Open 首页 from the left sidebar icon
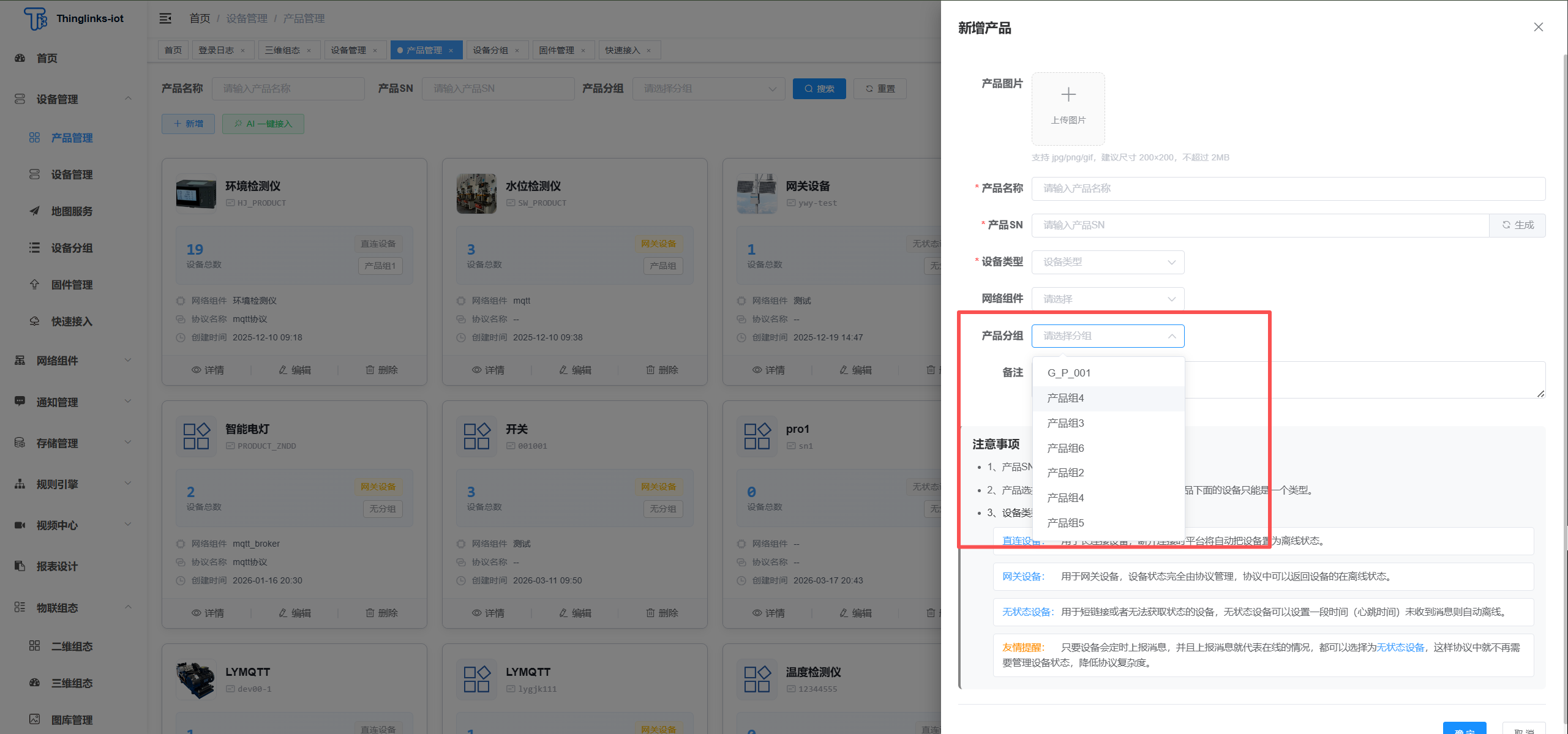 (x=20, y=58)
